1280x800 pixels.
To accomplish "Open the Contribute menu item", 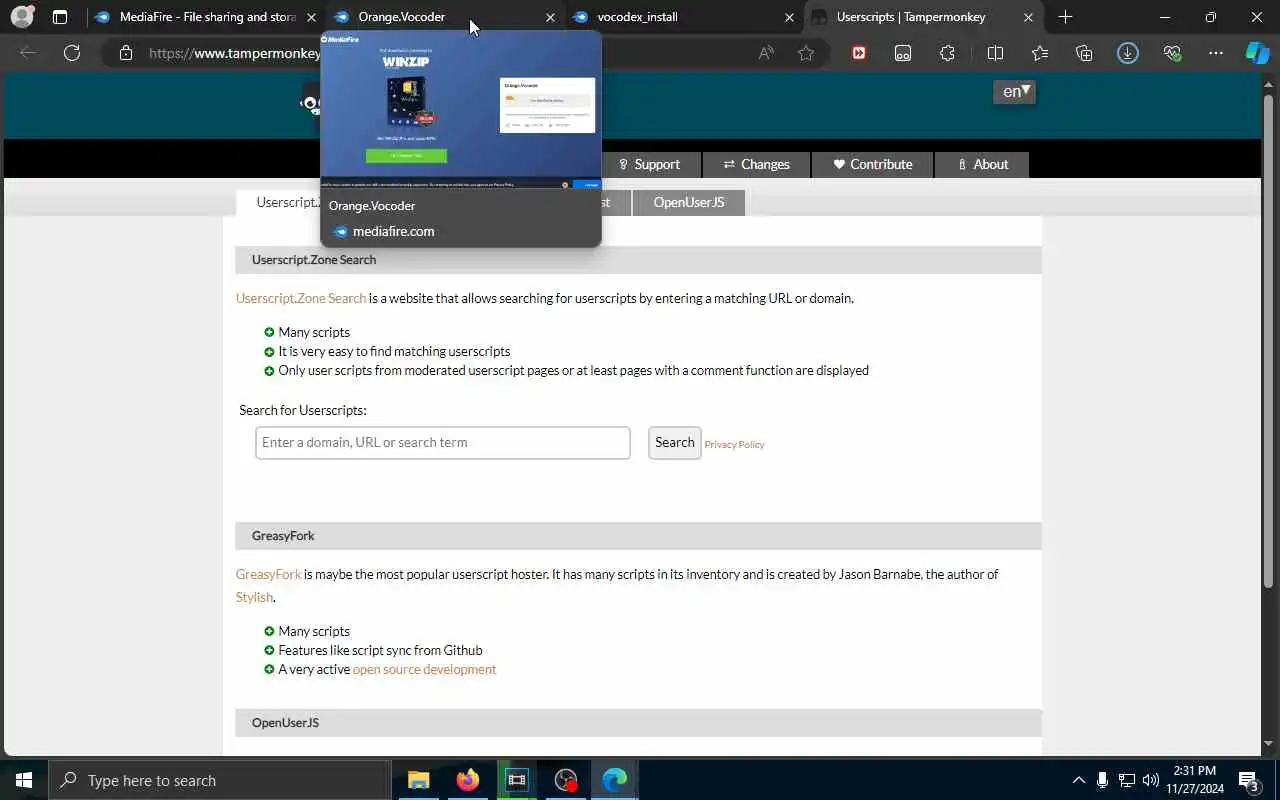I will tap(872, 165).
